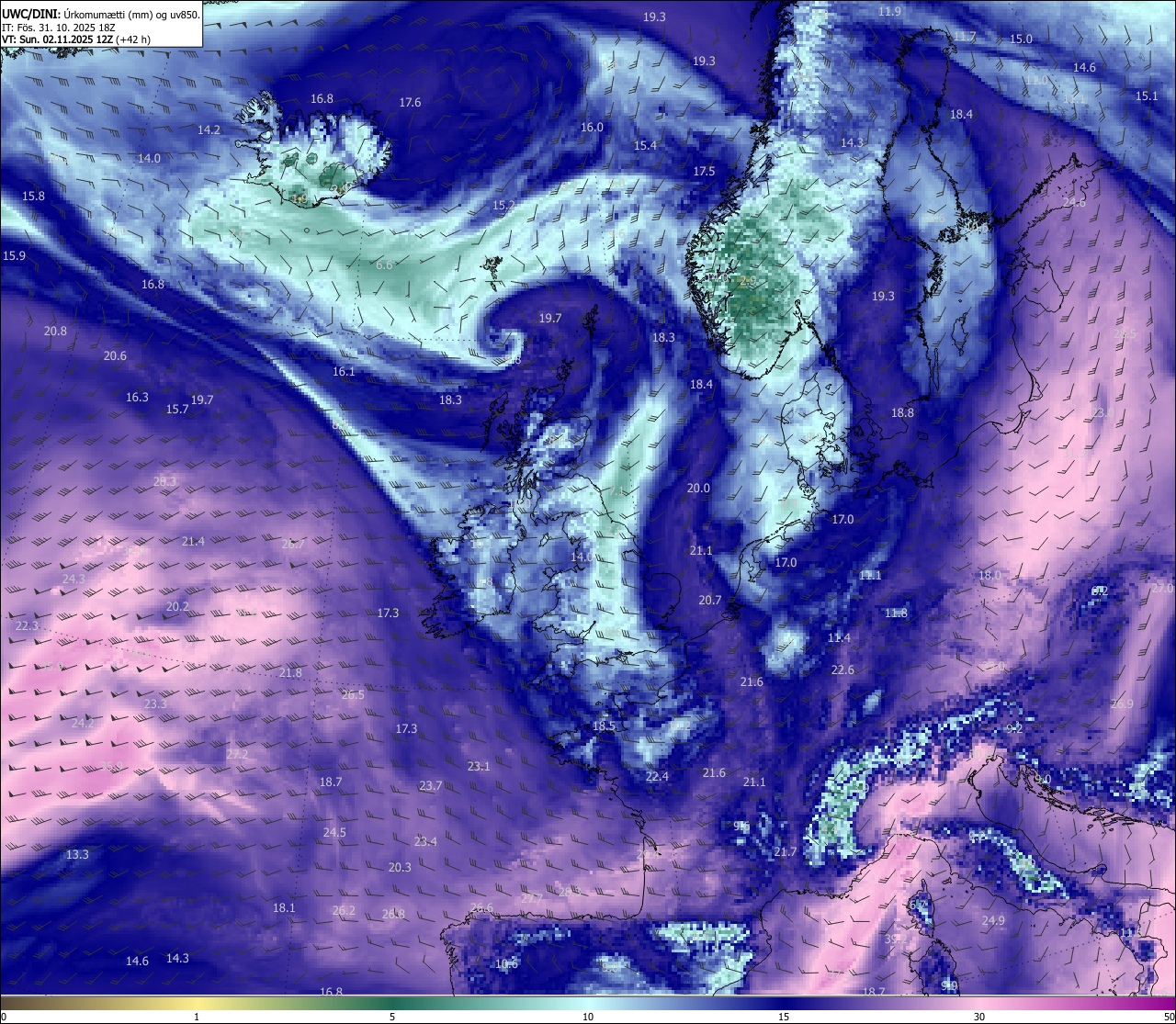Click the 13.3 value on the map
Viewport: 1176px width, 1024px height.
[77, 854]
